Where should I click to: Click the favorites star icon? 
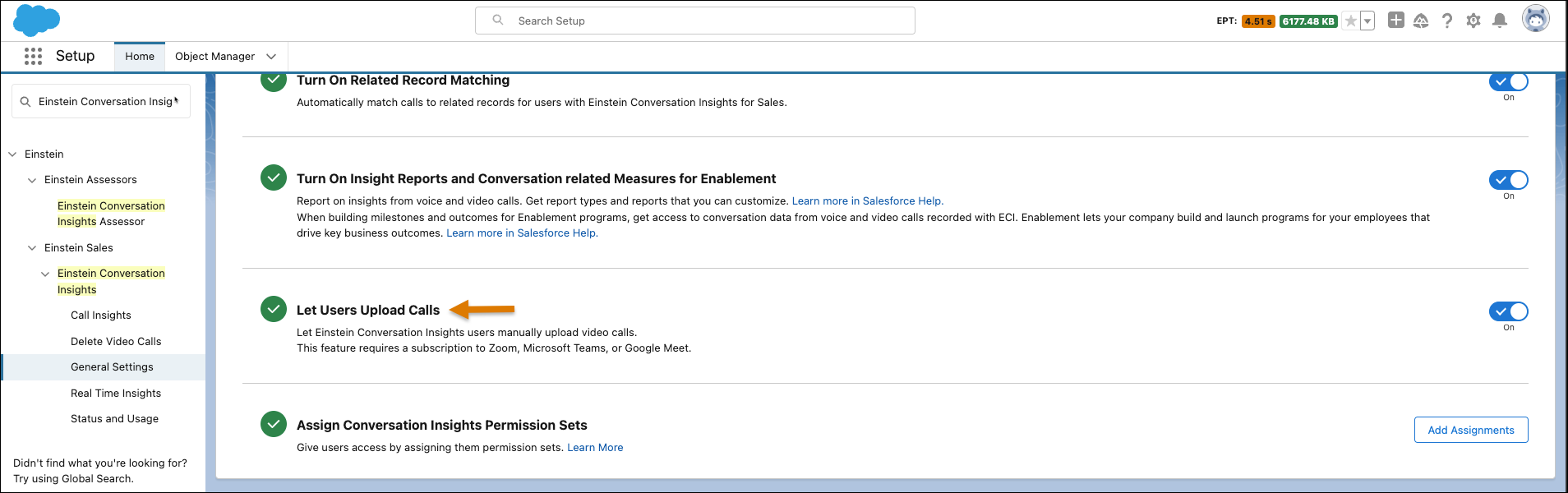tap(1350, 21)
